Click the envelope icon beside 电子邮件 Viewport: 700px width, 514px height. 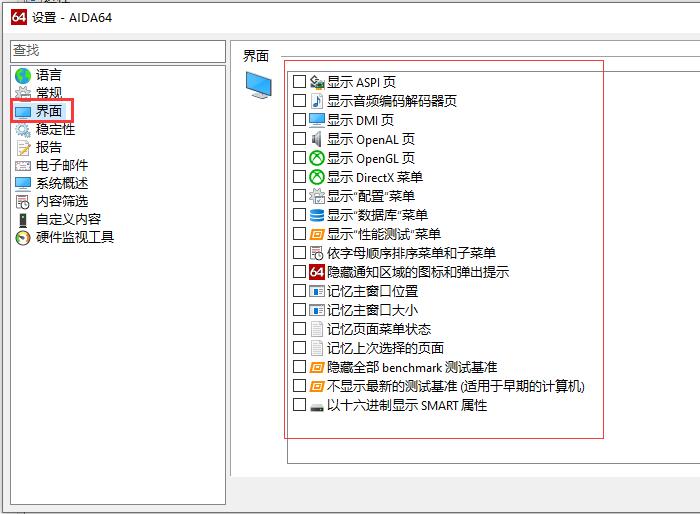[x=23, y=166]
